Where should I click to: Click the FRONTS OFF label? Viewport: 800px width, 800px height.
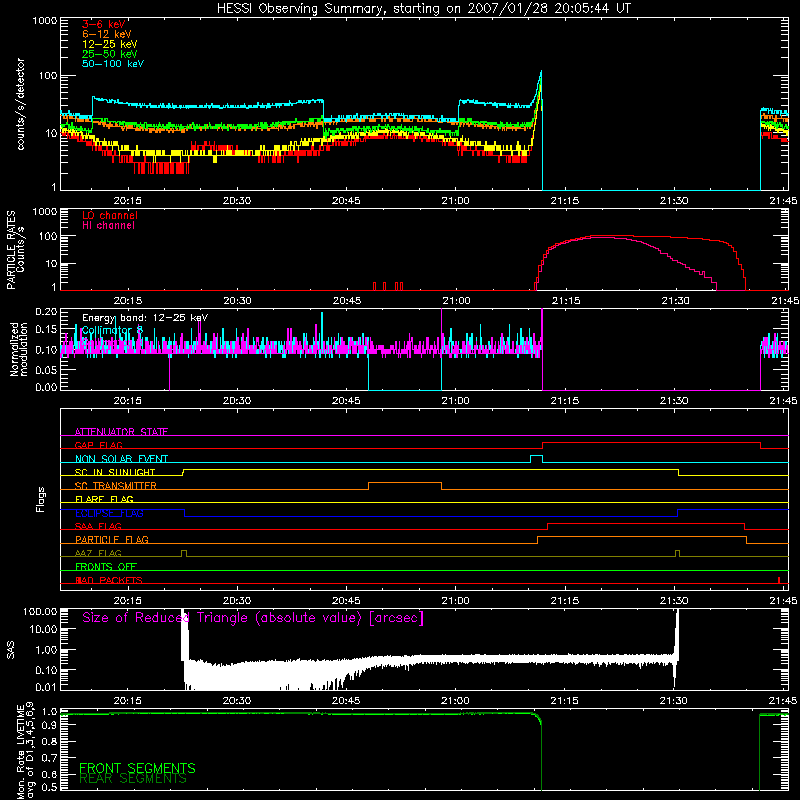point(106,566)
